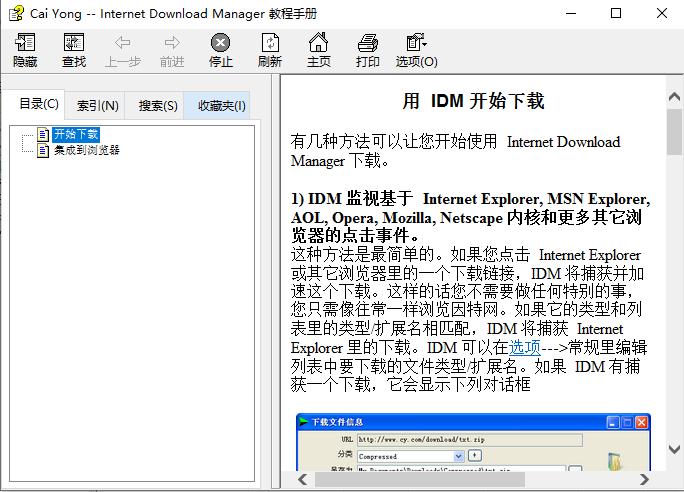
Task: Click the horizontal scrollbar left arrow
Action: 302,479
